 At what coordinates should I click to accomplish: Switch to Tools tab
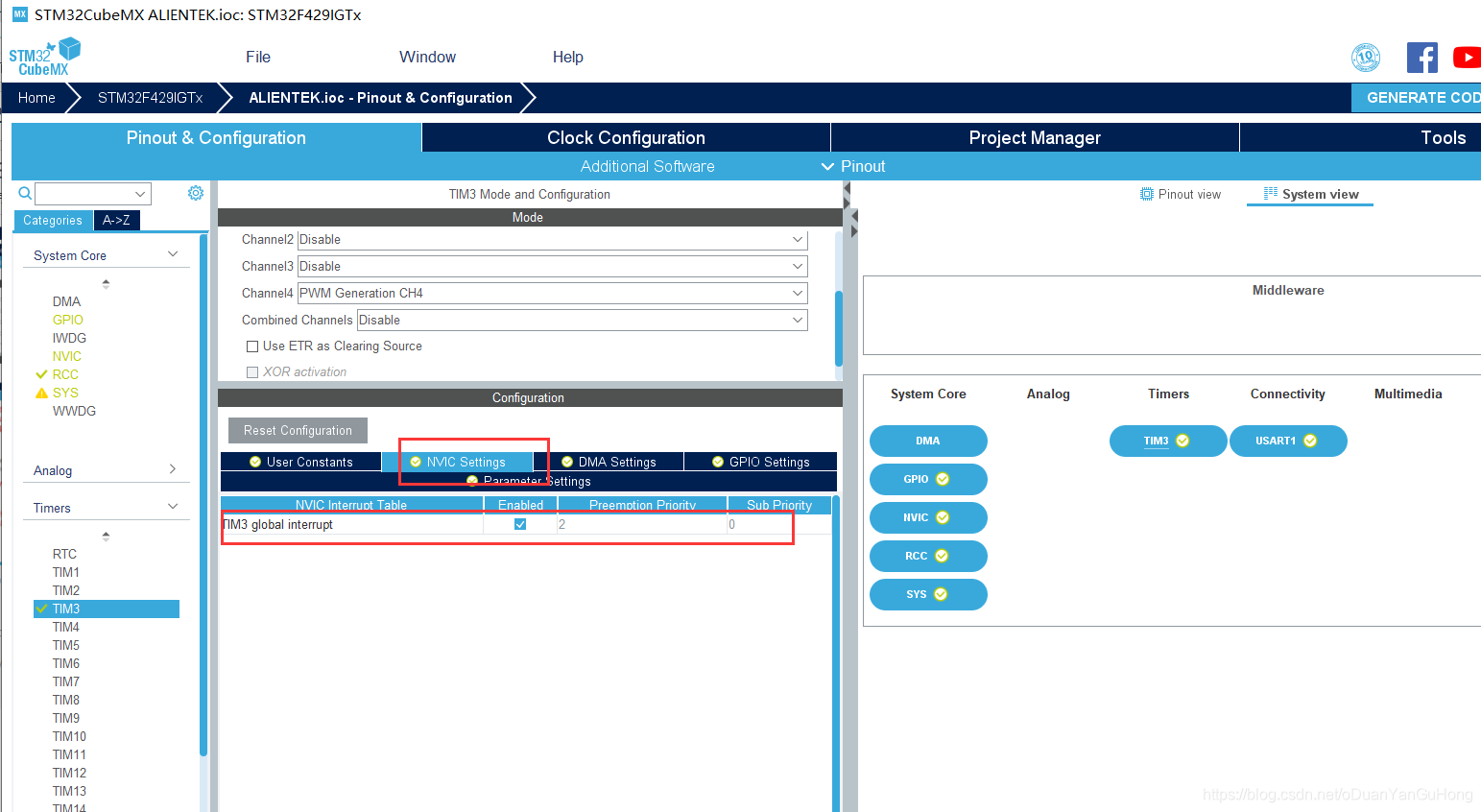[x=1360, y=137]
